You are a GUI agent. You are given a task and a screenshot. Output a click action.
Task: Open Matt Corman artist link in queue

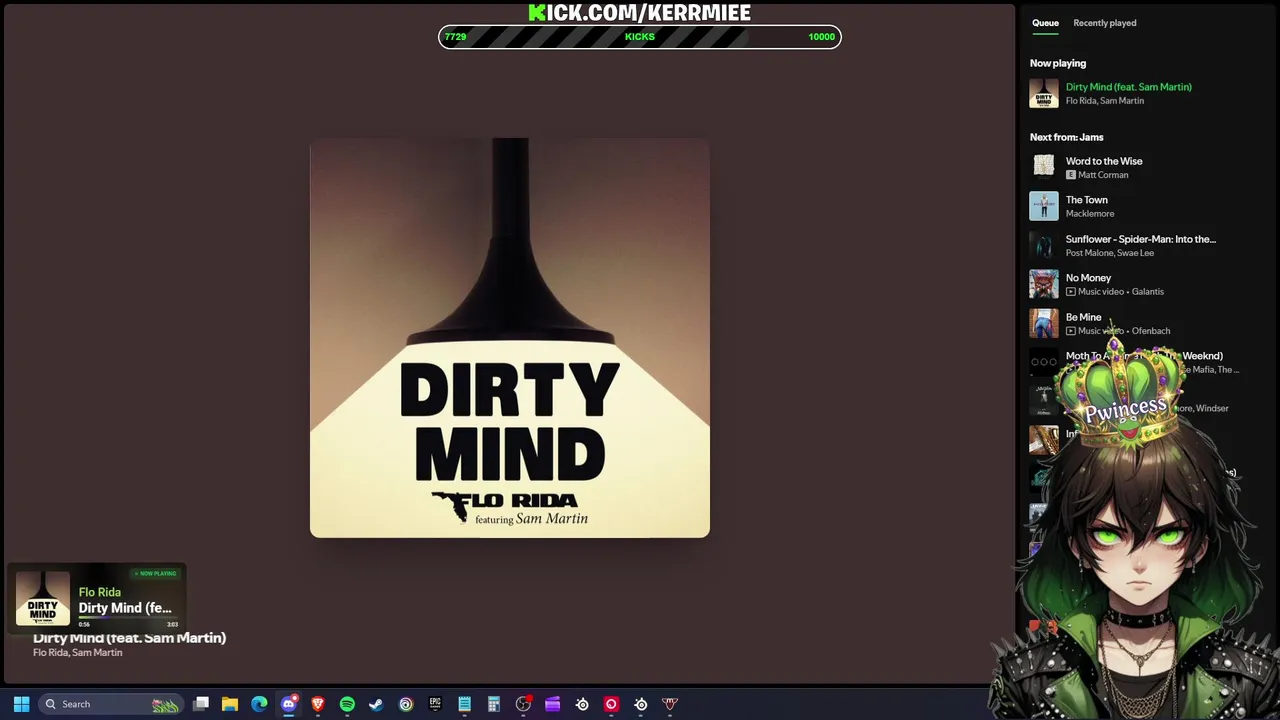[x=1103, y=175]
